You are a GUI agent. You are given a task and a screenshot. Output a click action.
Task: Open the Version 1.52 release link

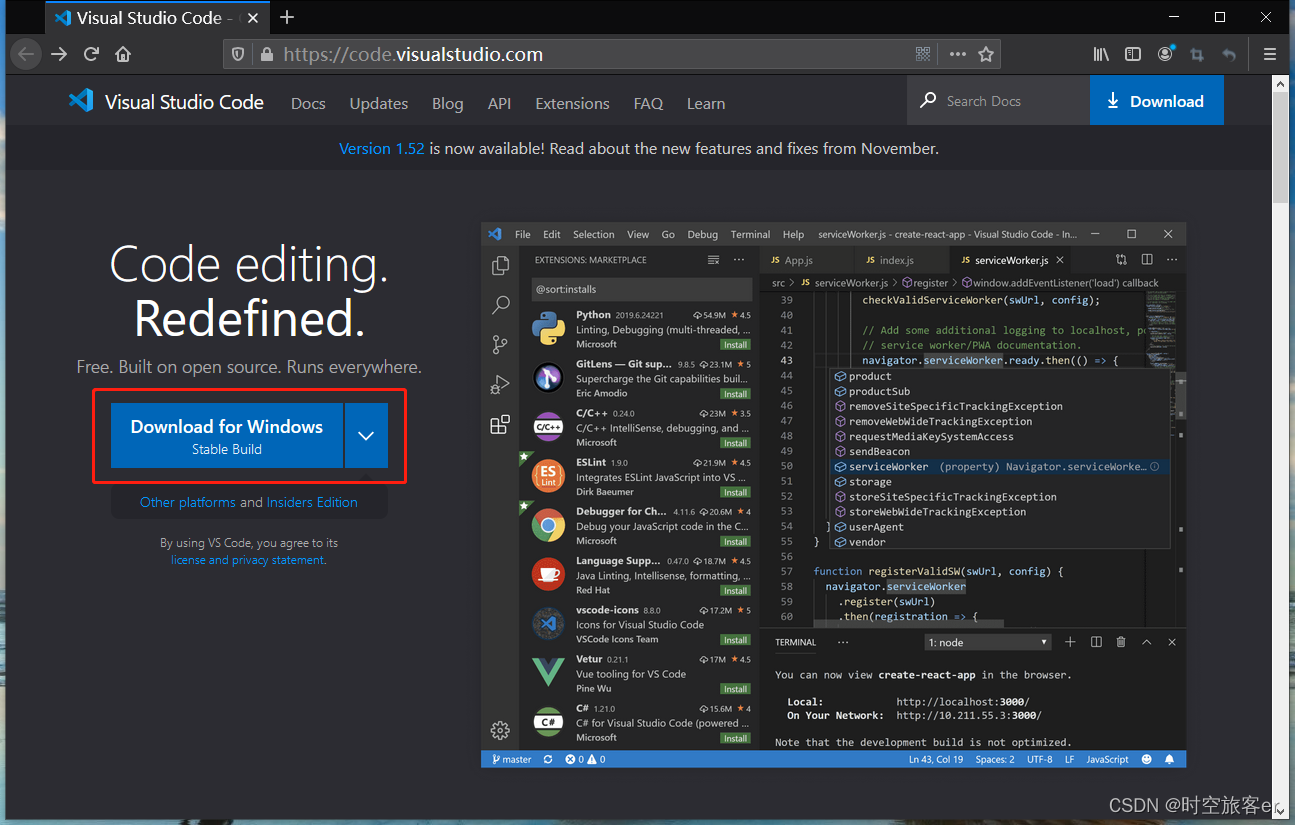pos(382,148)
